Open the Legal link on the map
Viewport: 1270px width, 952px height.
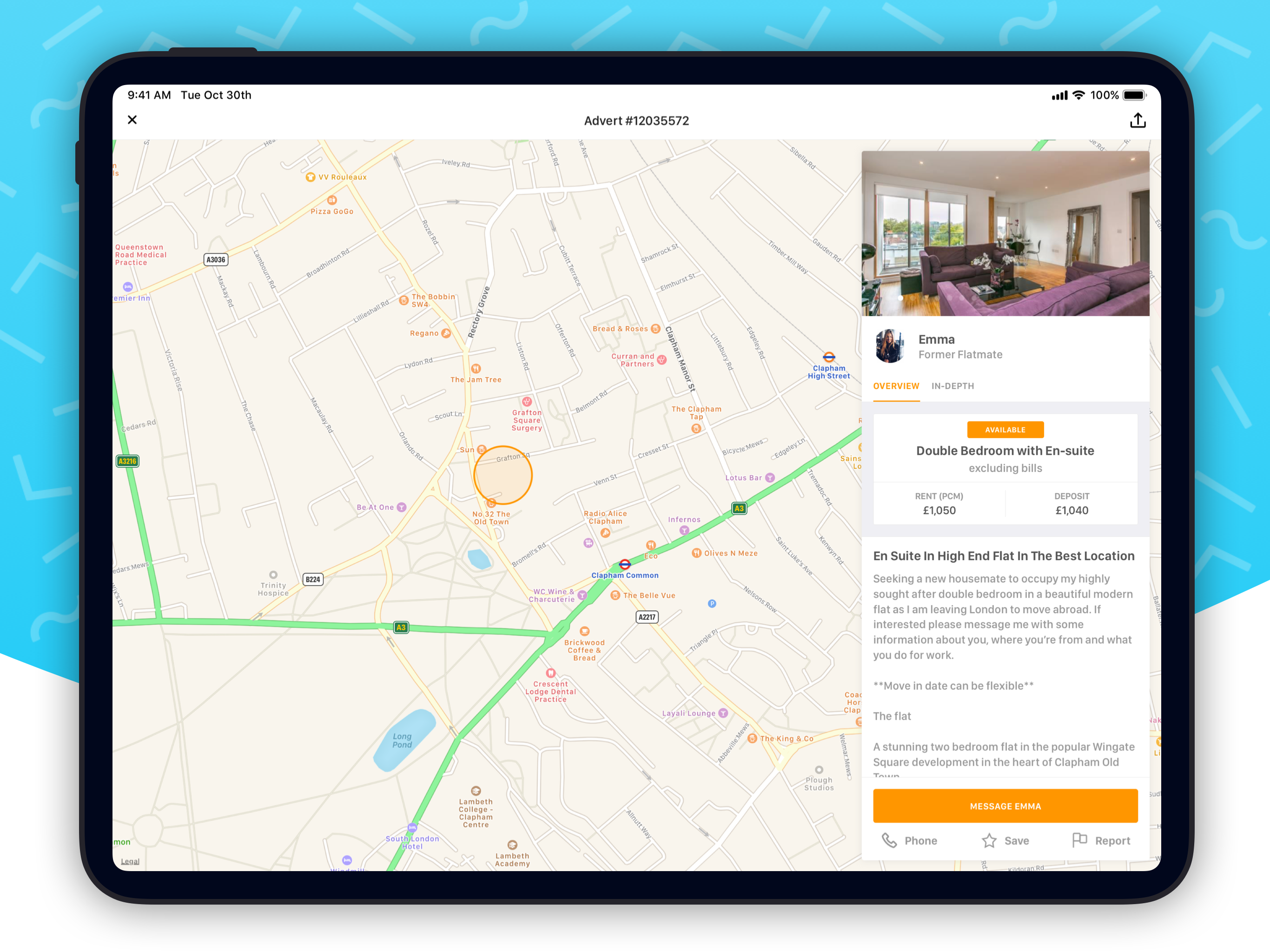tap(130, 861)
